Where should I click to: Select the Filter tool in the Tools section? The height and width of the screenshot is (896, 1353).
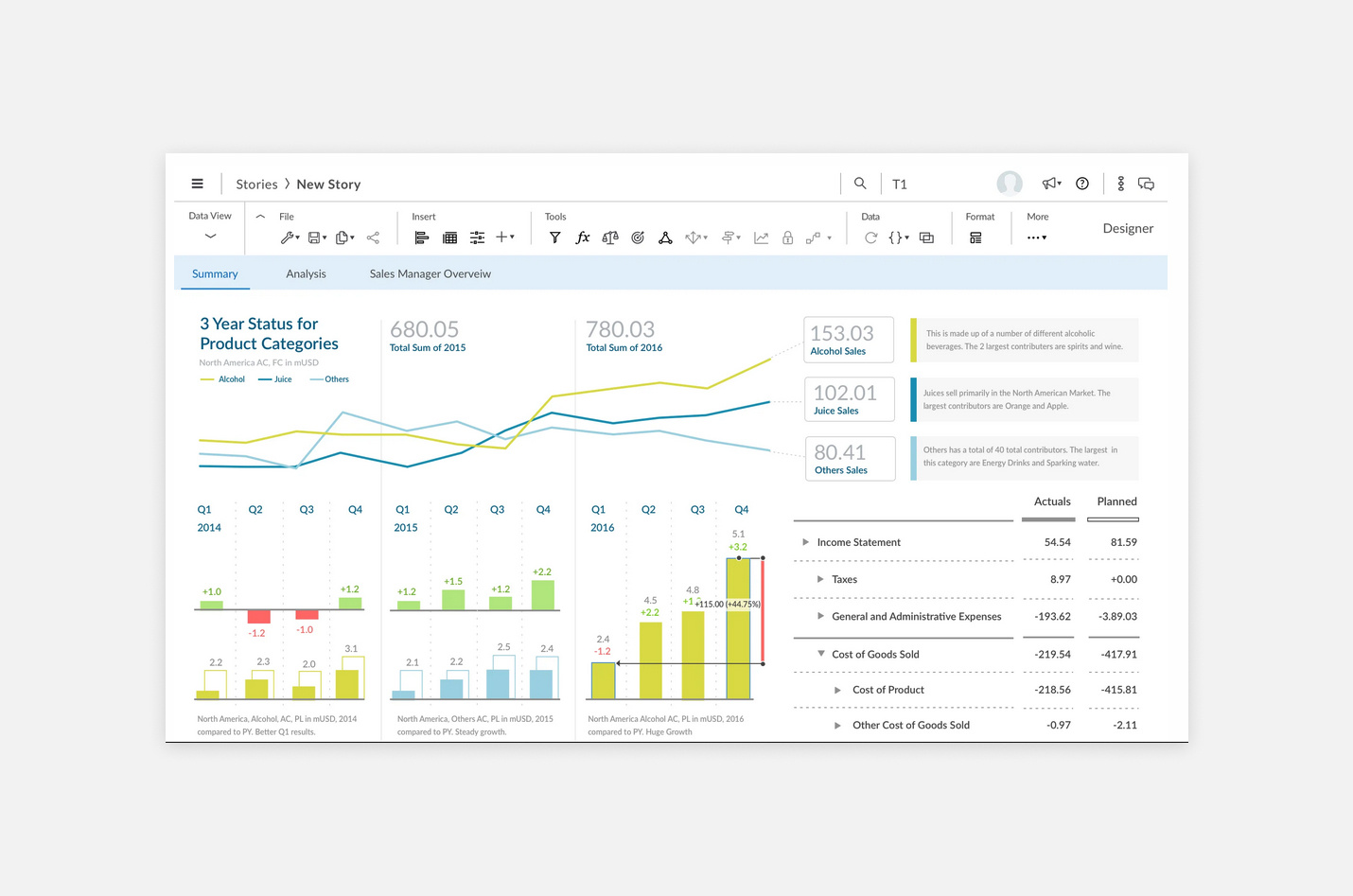click(x=554, y=237)
